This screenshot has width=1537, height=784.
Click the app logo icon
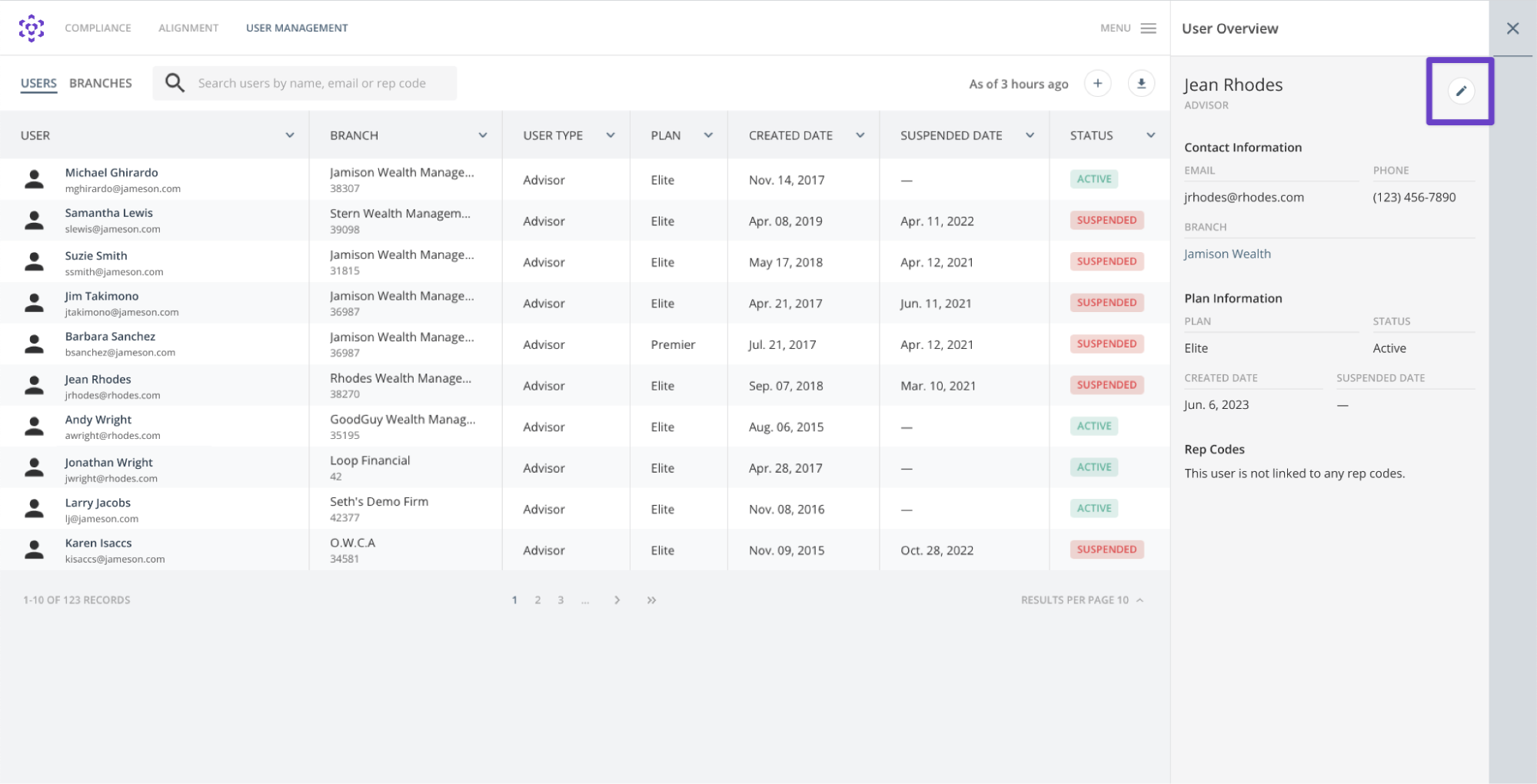pos(31,28)
